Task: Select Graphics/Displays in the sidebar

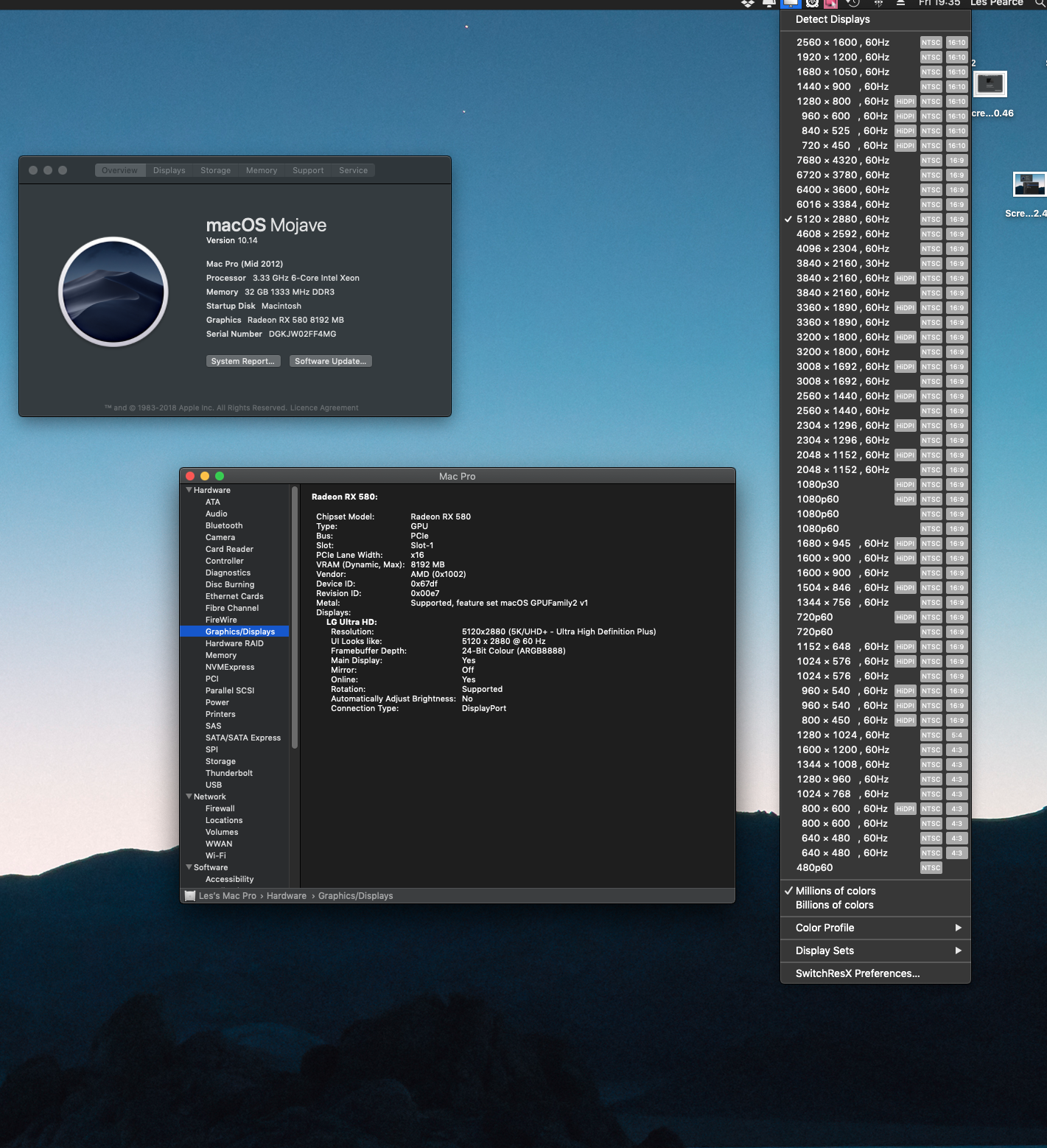Action: 234,631
